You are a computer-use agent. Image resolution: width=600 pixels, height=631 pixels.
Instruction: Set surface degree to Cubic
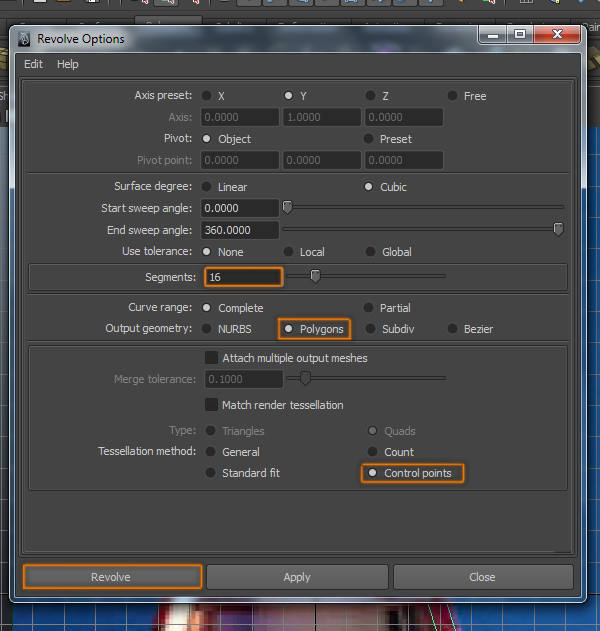(369, 187)
